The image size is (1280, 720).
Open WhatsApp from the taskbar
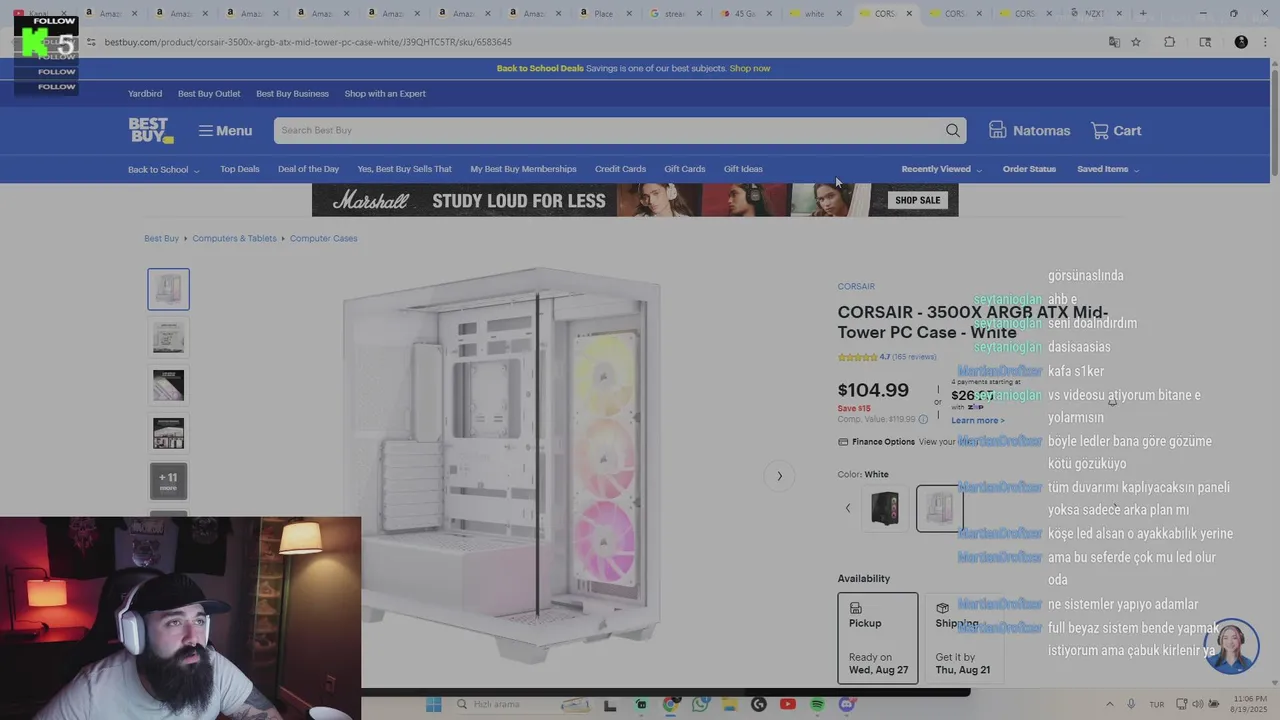coord(700,705)
